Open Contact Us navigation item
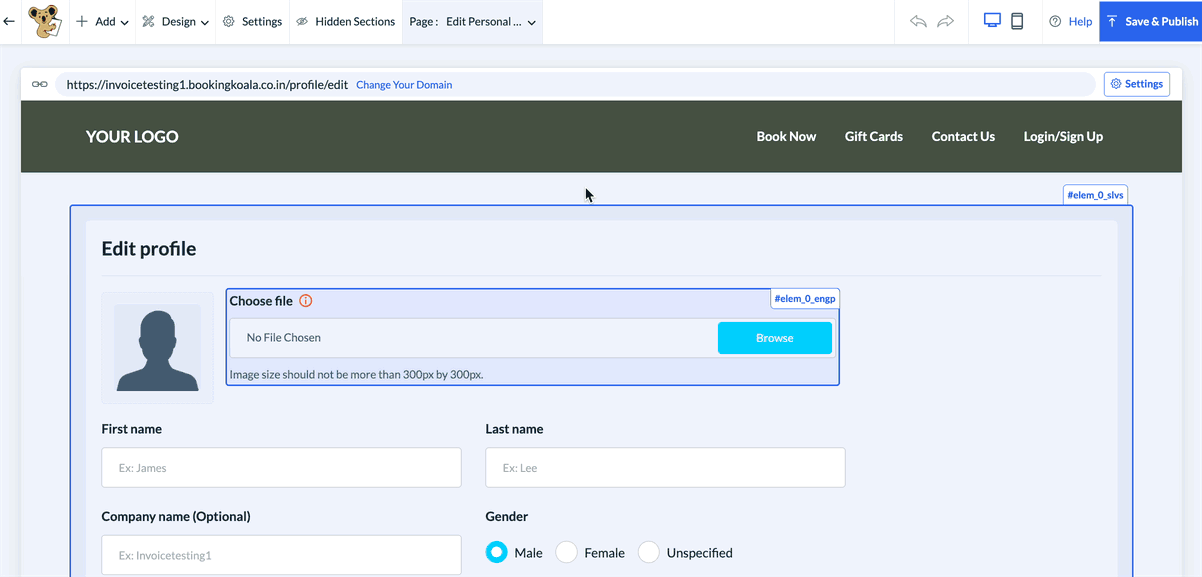 coord(963,137)
